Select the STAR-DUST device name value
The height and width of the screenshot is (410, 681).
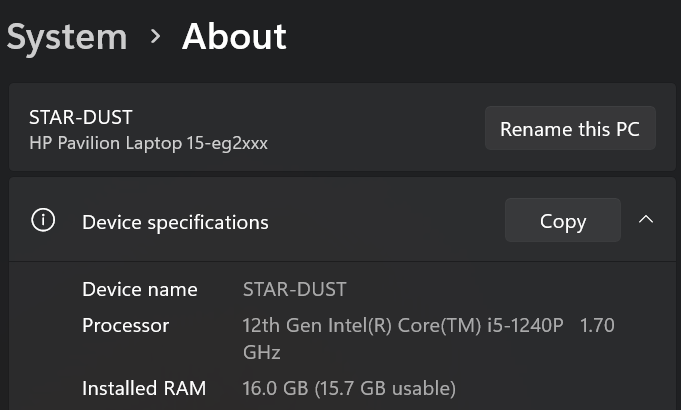tap(294, 290)
